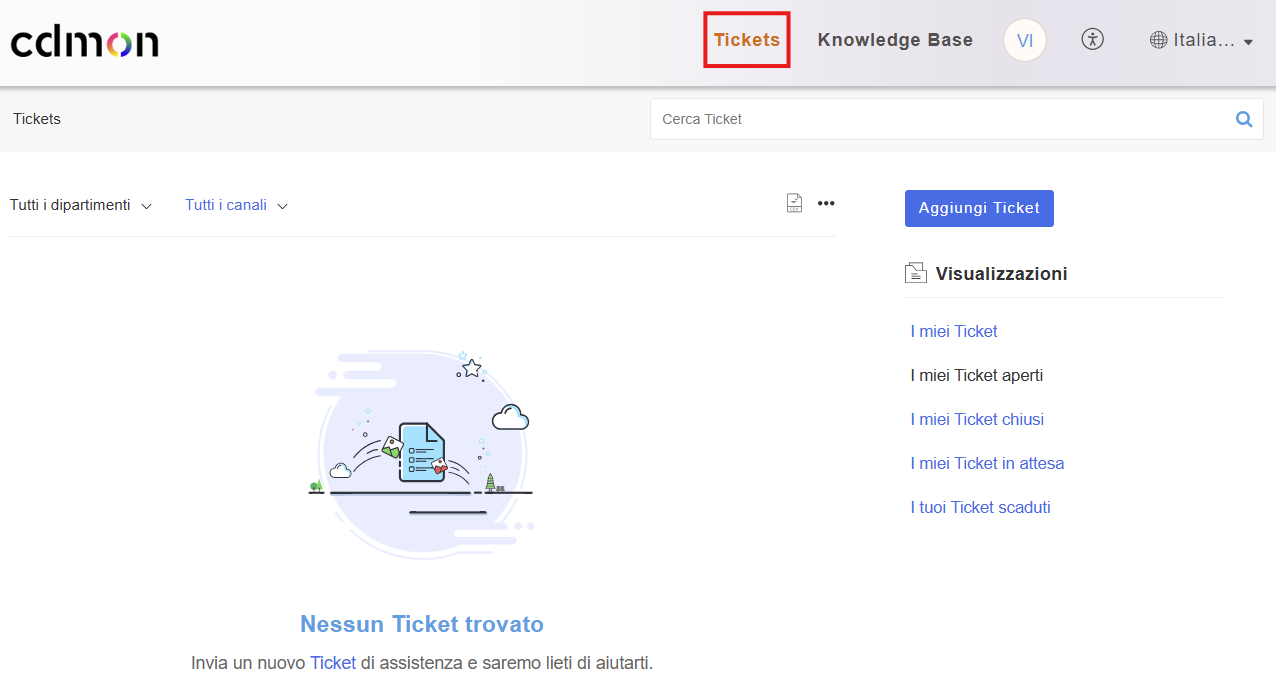Open I miei Ticket in attesa
The height and width of the screenshot is (697, 1276).
[x=986, y=463]
